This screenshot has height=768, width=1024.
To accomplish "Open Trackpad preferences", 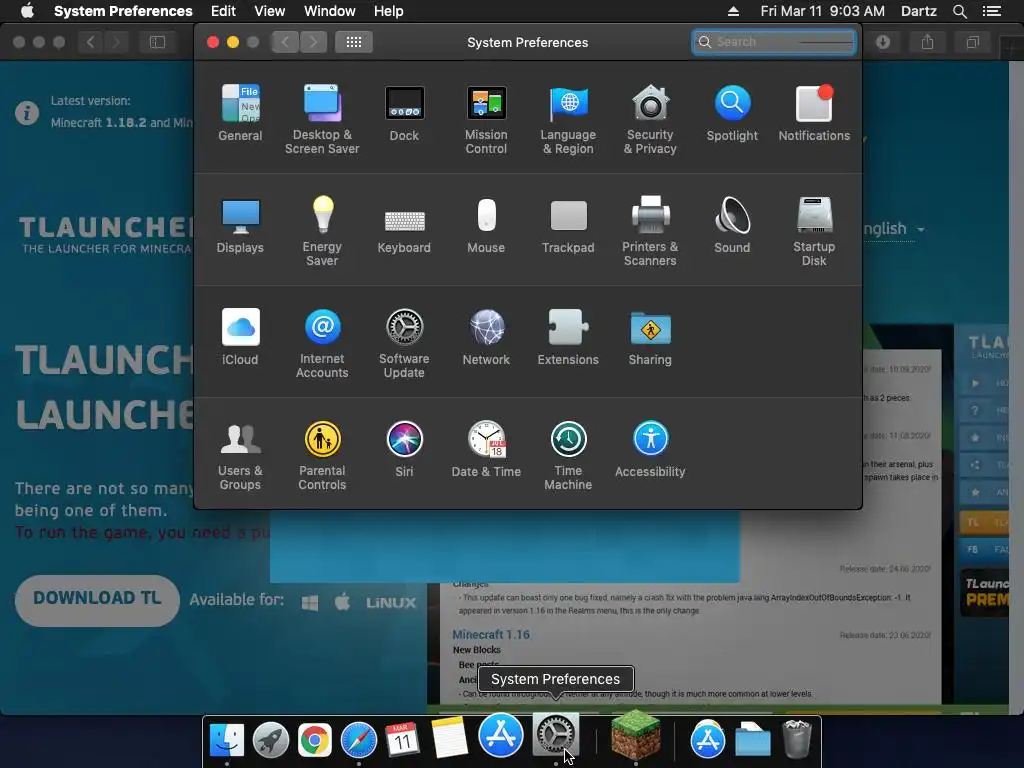I will coord(568,225).
